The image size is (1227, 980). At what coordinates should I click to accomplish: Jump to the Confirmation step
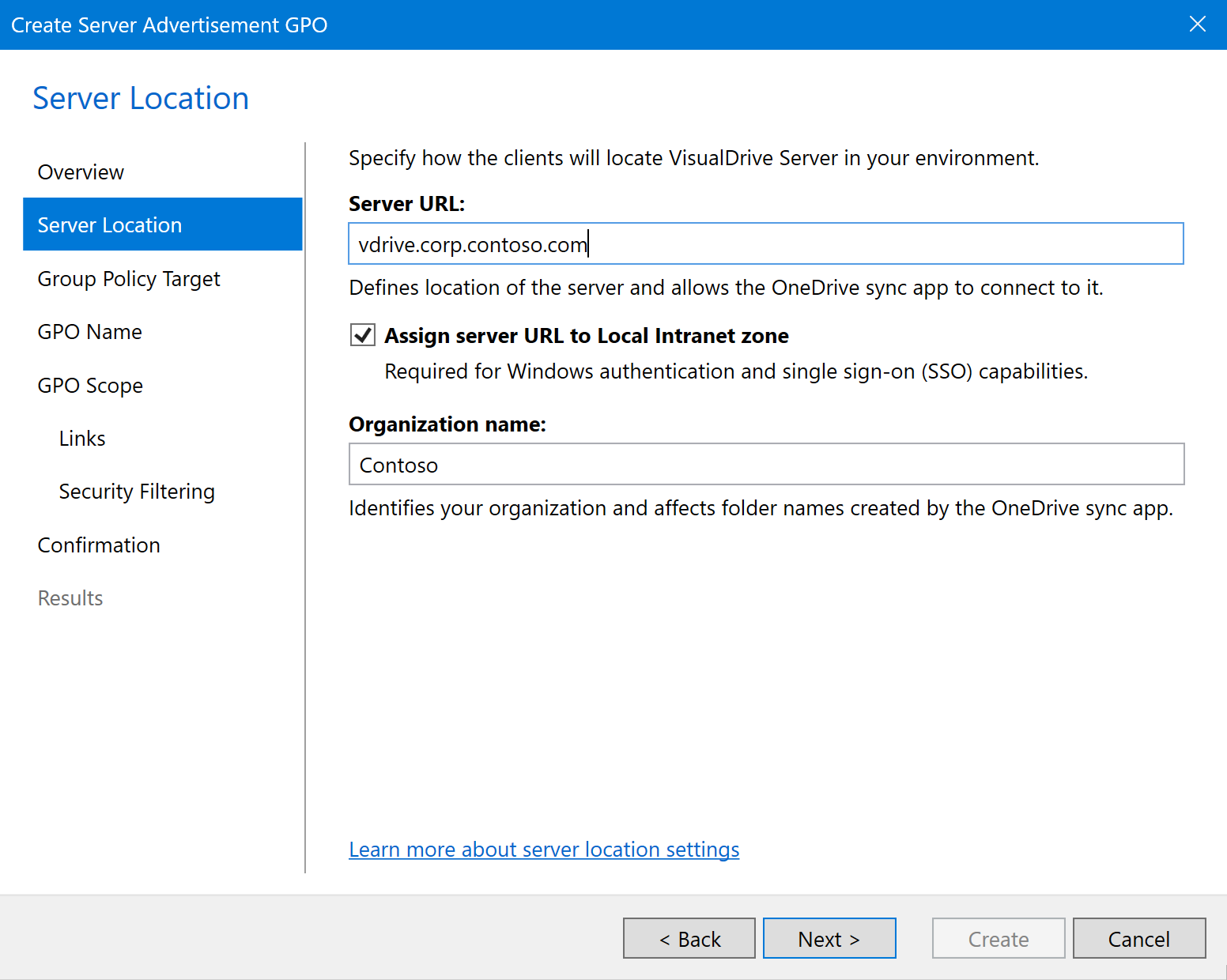(99, 545)
